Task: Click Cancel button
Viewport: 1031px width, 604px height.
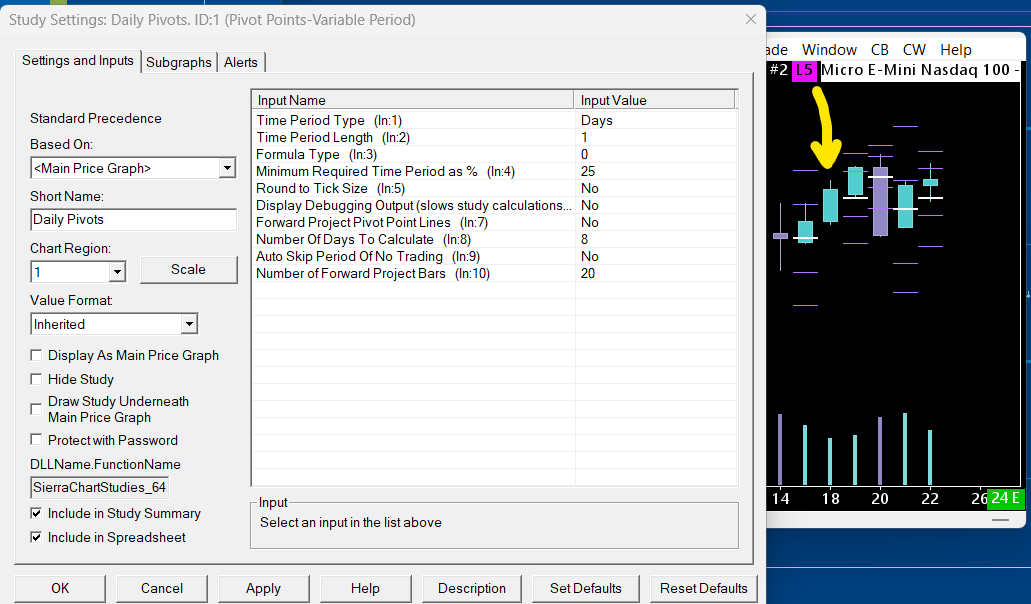Action: coord(162,588)
